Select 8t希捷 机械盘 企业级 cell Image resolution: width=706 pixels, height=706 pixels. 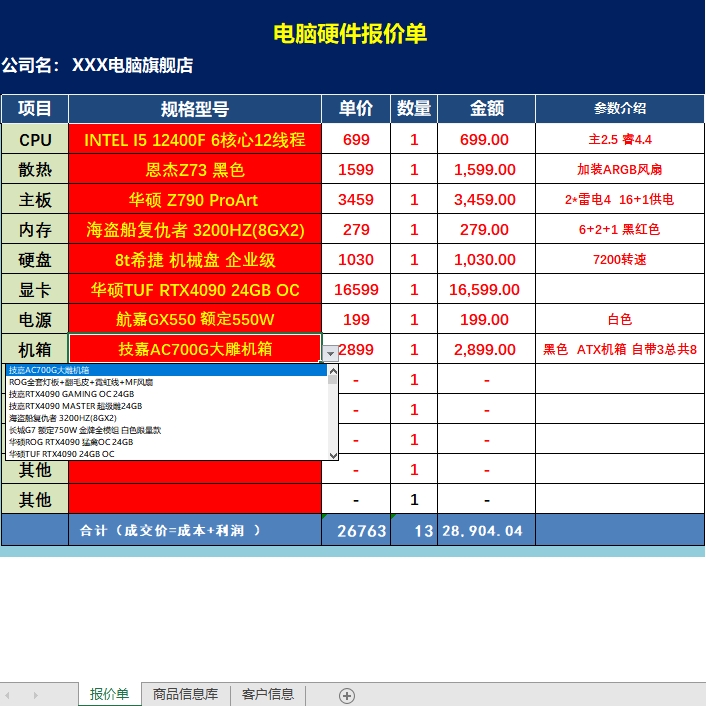tap(195, 260)
